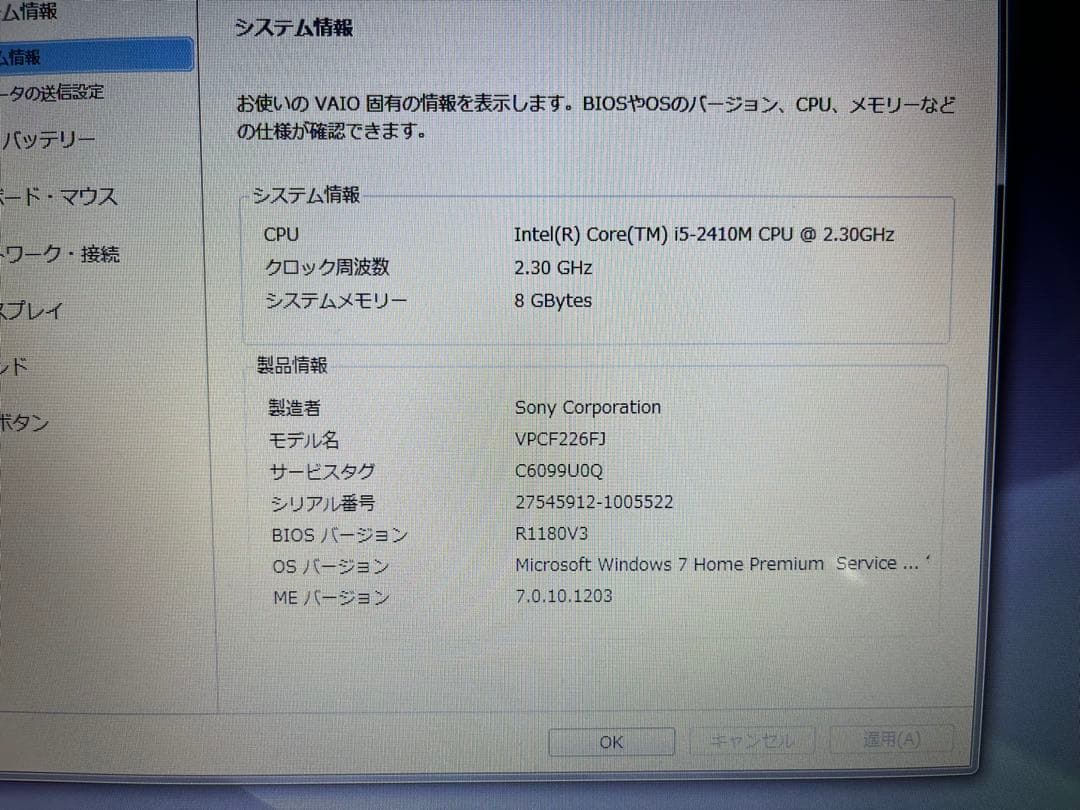Click the サービスタグ label
The width and height of the screenshot is (1080, 810).
click(x=322, y=472)
